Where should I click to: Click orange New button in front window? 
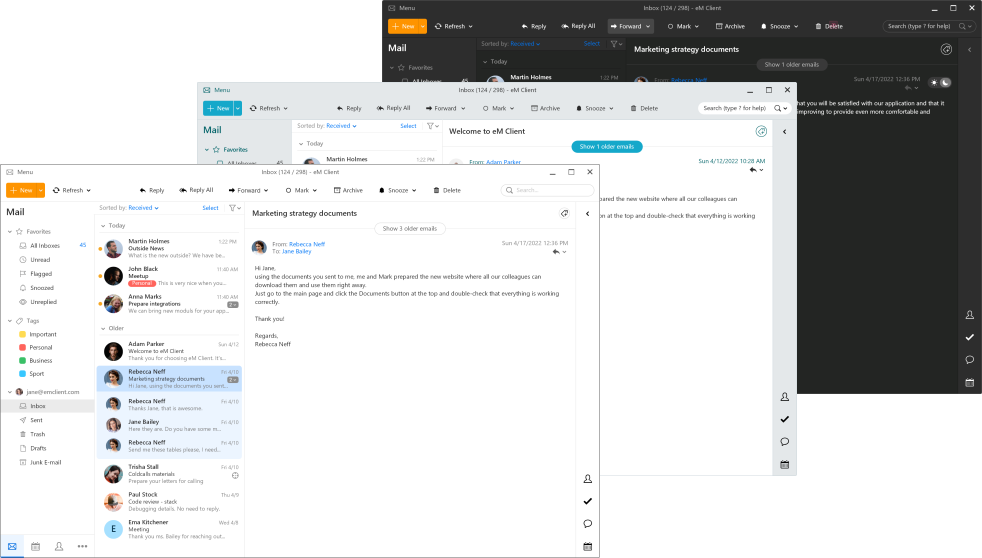[x=21, y=190]
